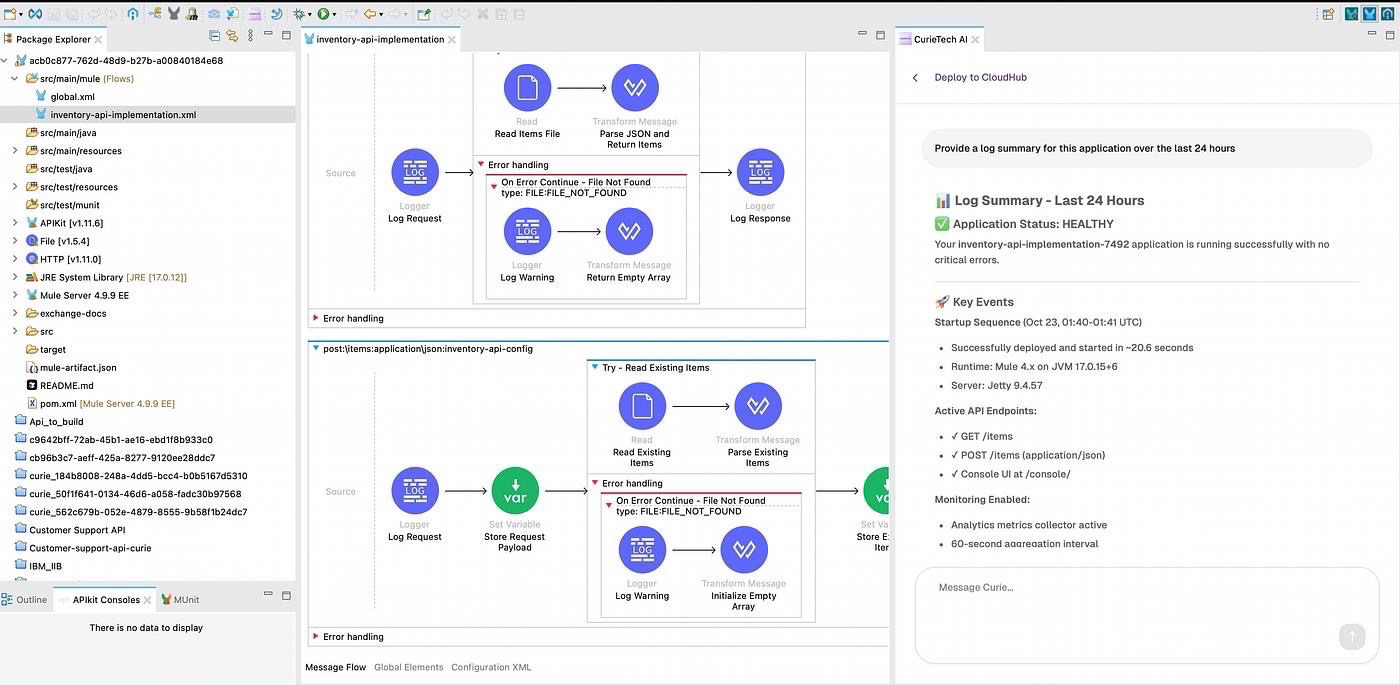Image resolution: width=1400 pixels, height=685 pixels.
Task: Expand bottom Error handling of post flow
Action: tap(316, 636)
